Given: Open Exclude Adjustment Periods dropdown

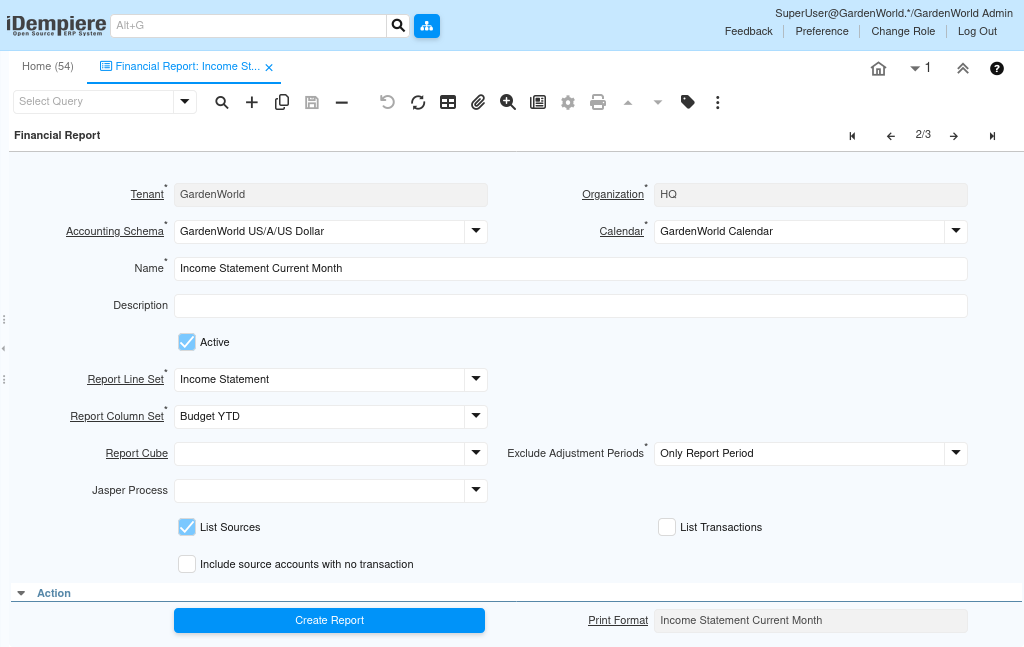Looking at the screenshot, I should 956,453.
